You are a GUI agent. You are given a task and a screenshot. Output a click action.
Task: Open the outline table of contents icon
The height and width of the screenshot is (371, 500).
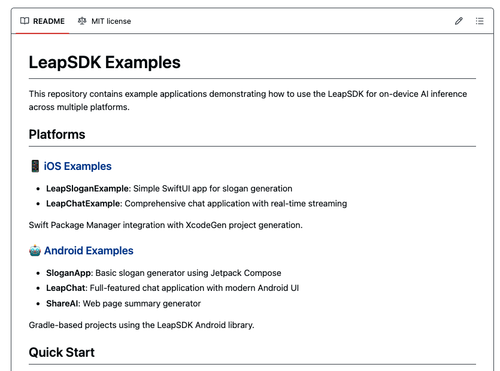[x=479, y=21]
